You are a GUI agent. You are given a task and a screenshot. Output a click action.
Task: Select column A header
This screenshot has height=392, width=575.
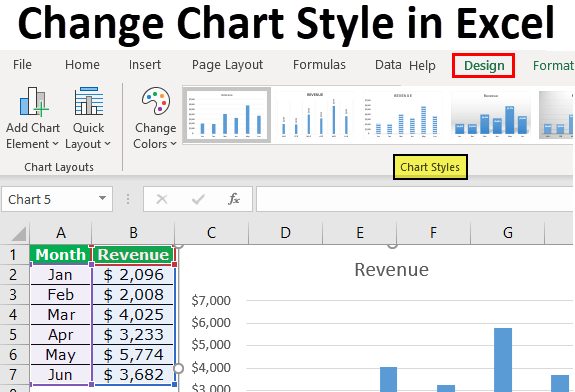61,232
